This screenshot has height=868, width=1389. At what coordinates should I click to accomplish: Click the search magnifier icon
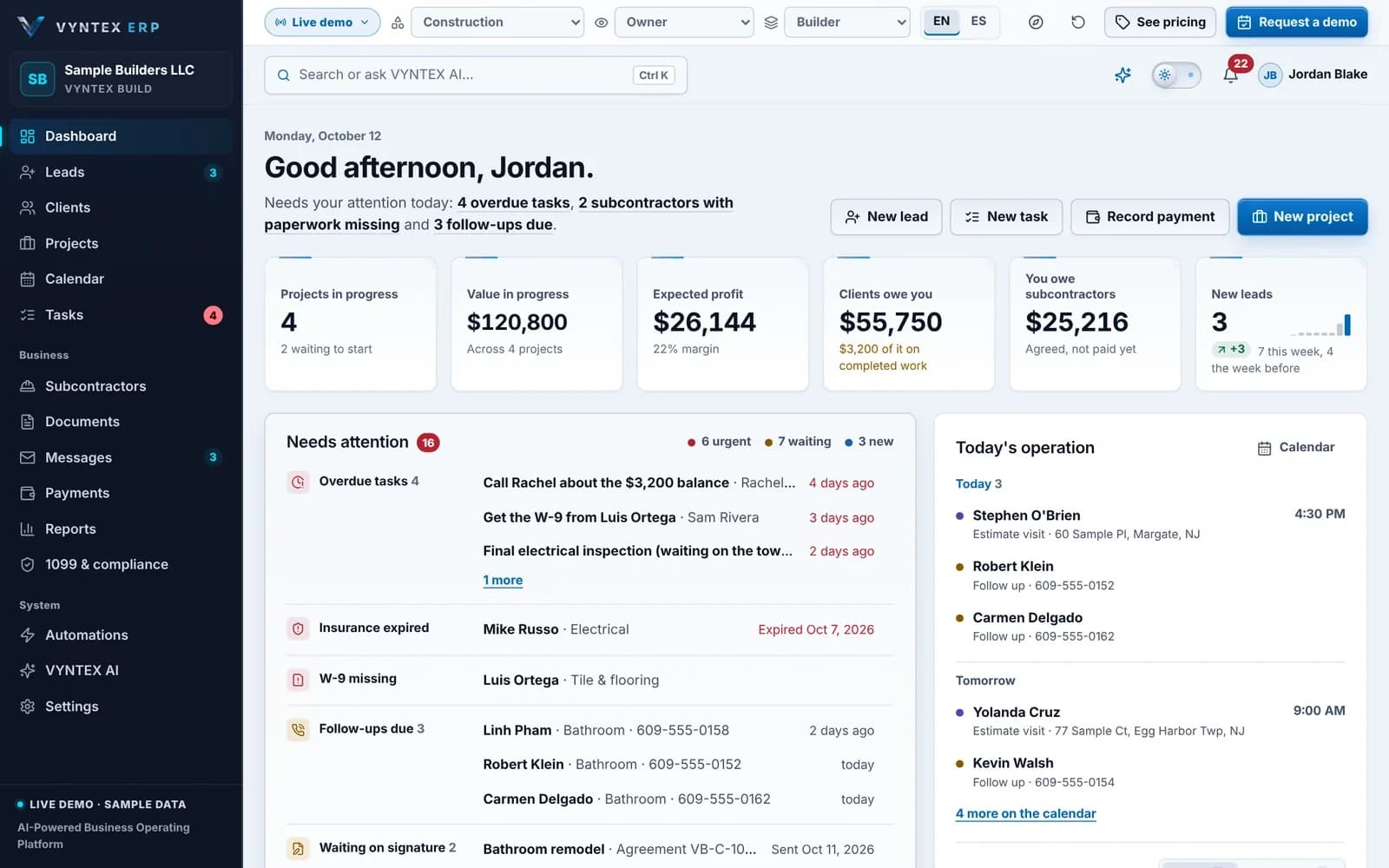coord(283,76)
